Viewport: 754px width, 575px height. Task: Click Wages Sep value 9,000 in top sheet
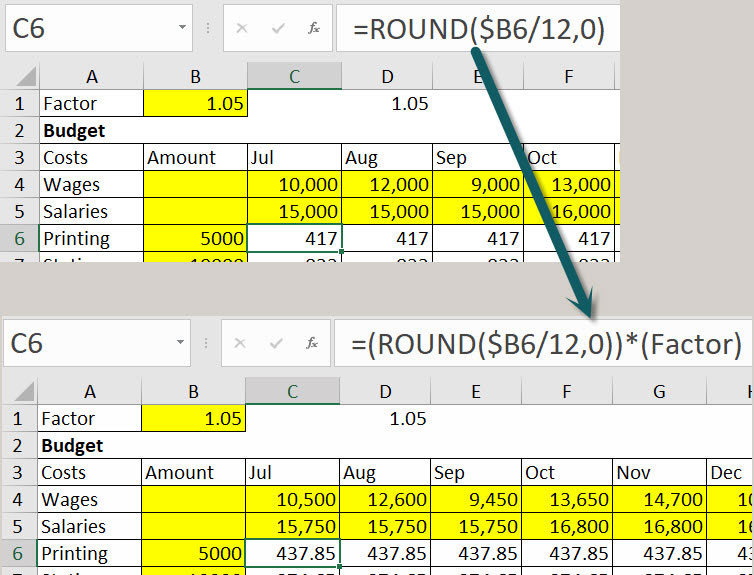[478, 184]
